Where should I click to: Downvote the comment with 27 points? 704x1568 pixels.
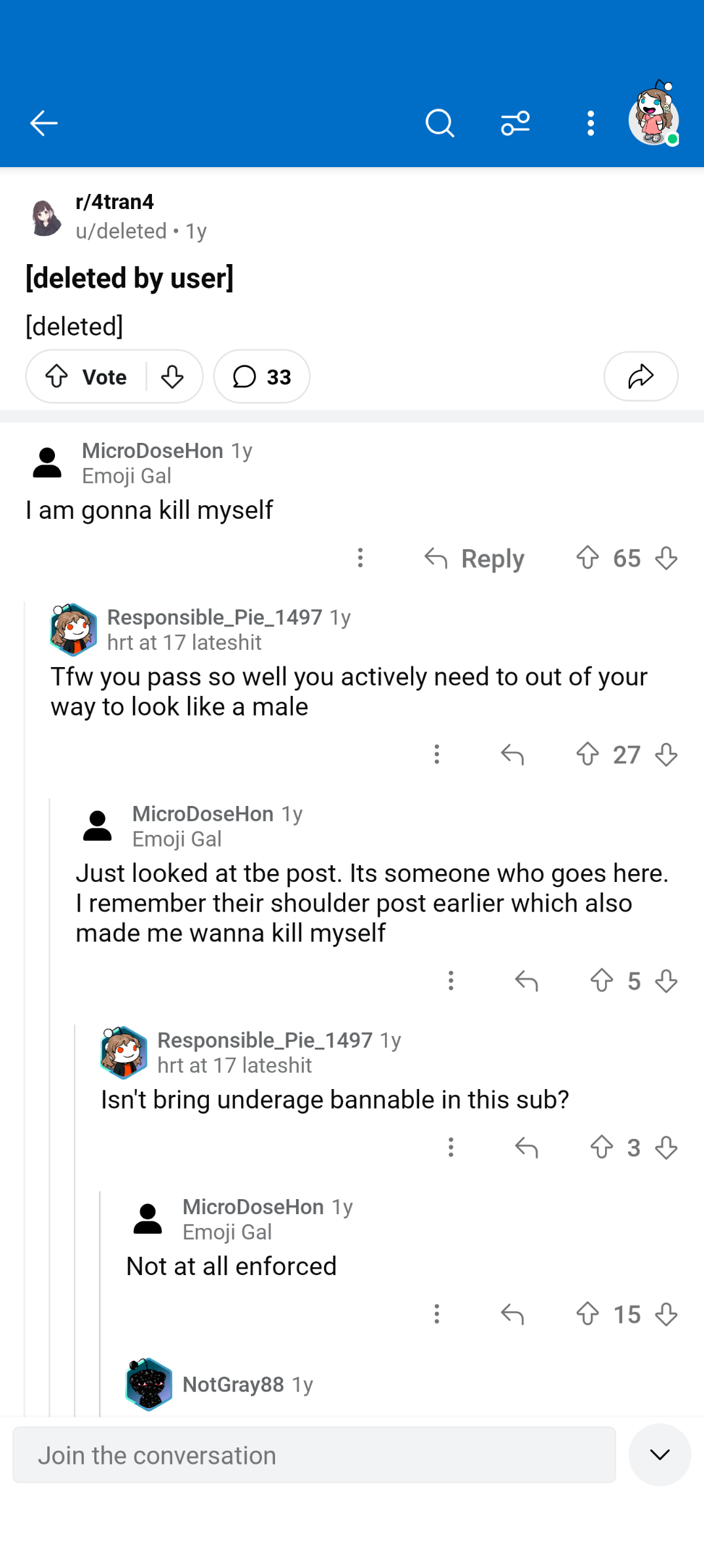(666, 755)
